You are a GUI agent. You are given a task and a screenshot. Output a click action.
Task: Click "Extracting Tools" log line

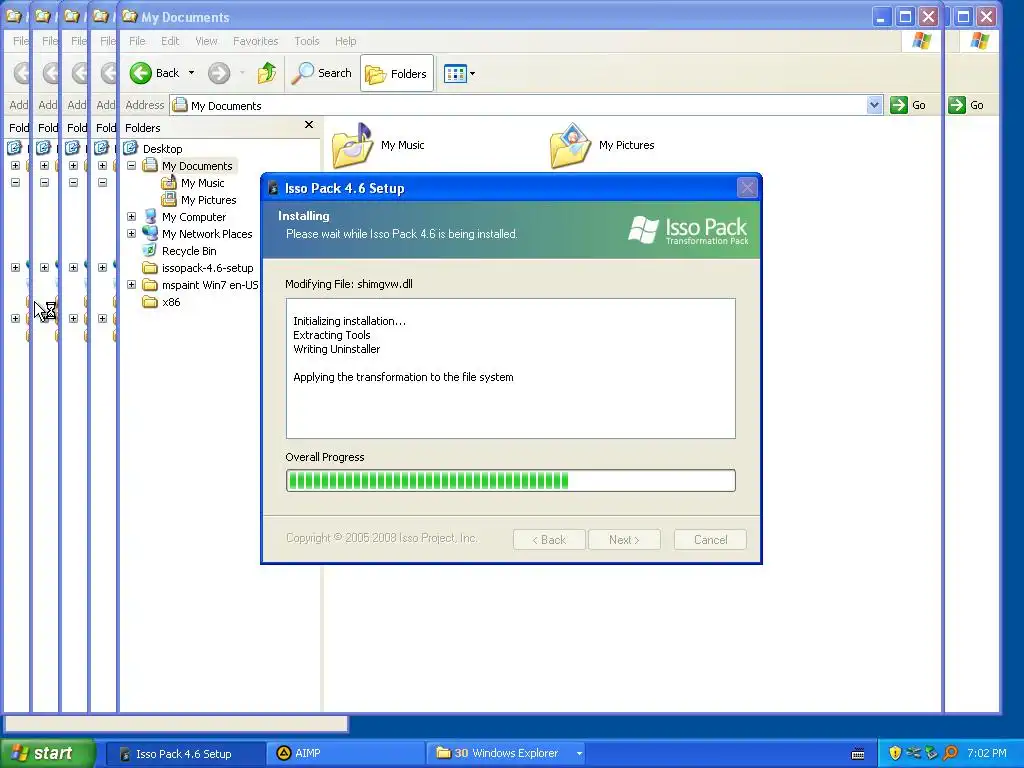pyautogui.click(x=332, y=335)
